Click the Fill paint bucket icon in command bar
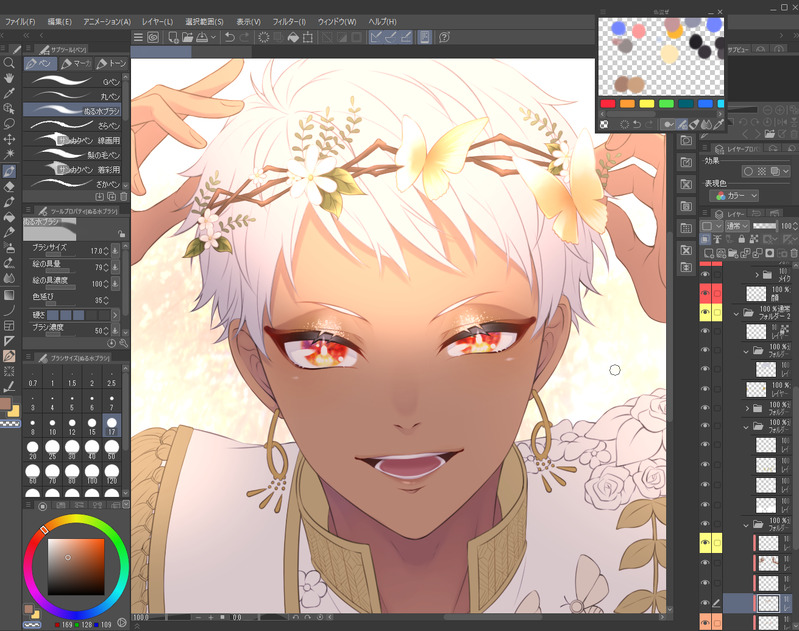Image resolution: width=799 pixels, height=631 pixels. click(x=293, y=37)
